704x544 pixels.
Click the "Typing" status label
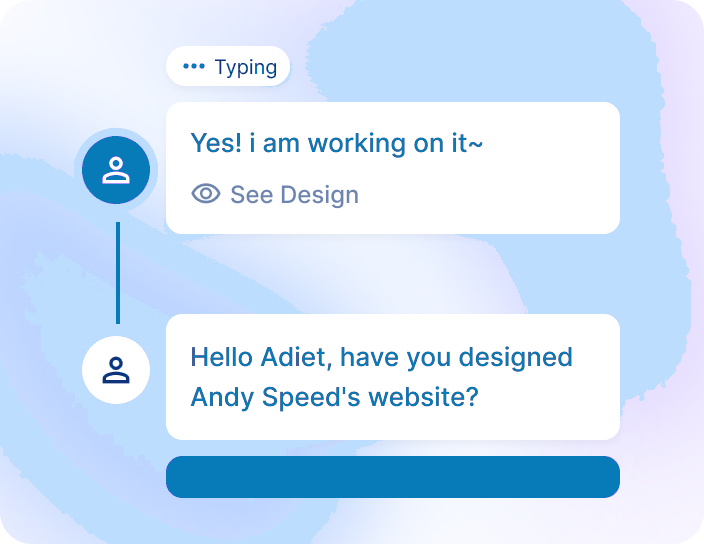point(246,67)
